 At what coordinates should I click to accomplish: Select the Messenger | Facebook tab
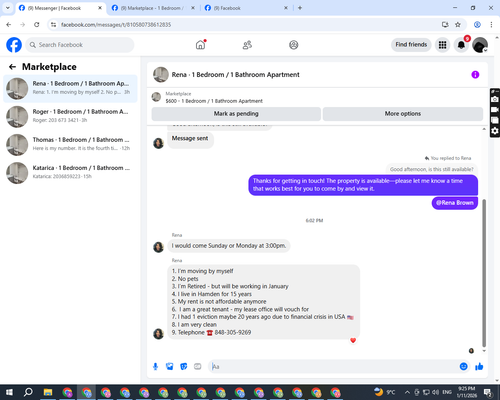pos(60,8)
